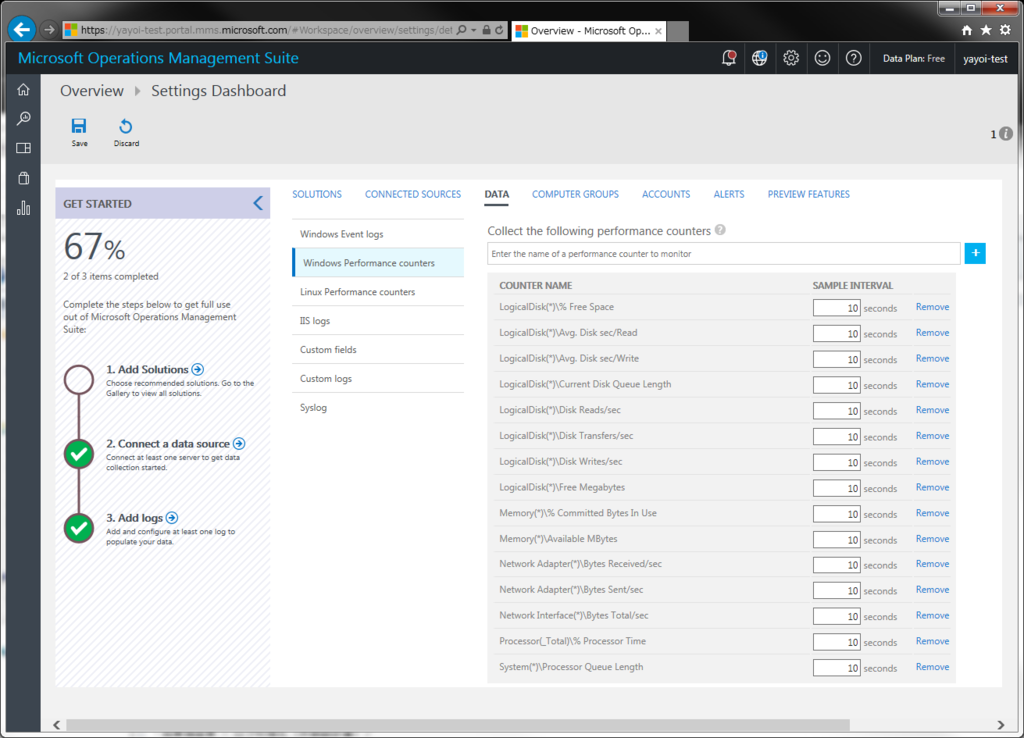1024x738 pixels.
Task: Click the arrow icon next to Add logs
Action: tap(172, 517)
